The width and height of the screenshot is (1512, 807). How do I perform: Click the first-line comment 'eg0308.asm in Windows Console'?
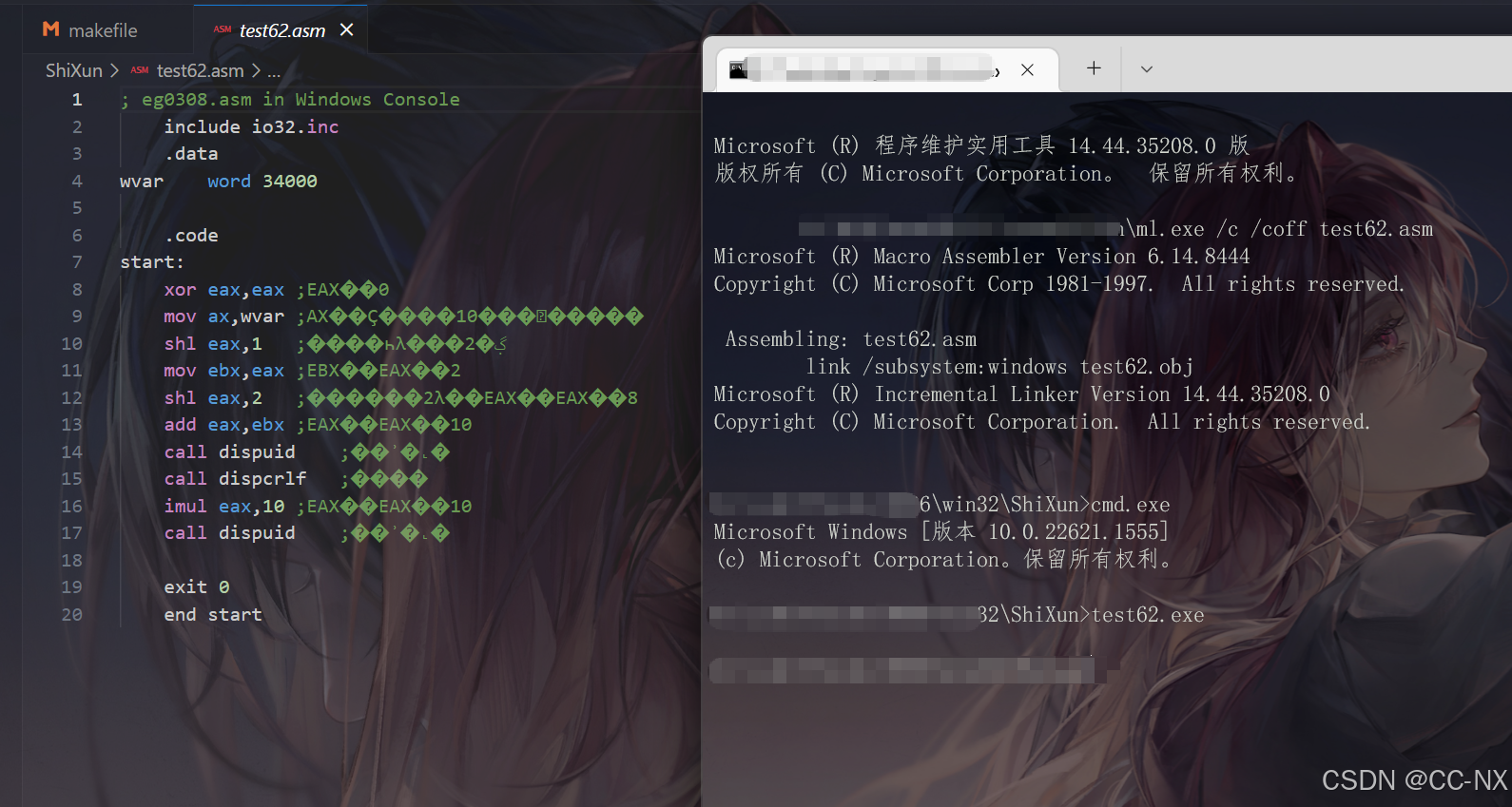pyautogui.click(x=300, y=100)
